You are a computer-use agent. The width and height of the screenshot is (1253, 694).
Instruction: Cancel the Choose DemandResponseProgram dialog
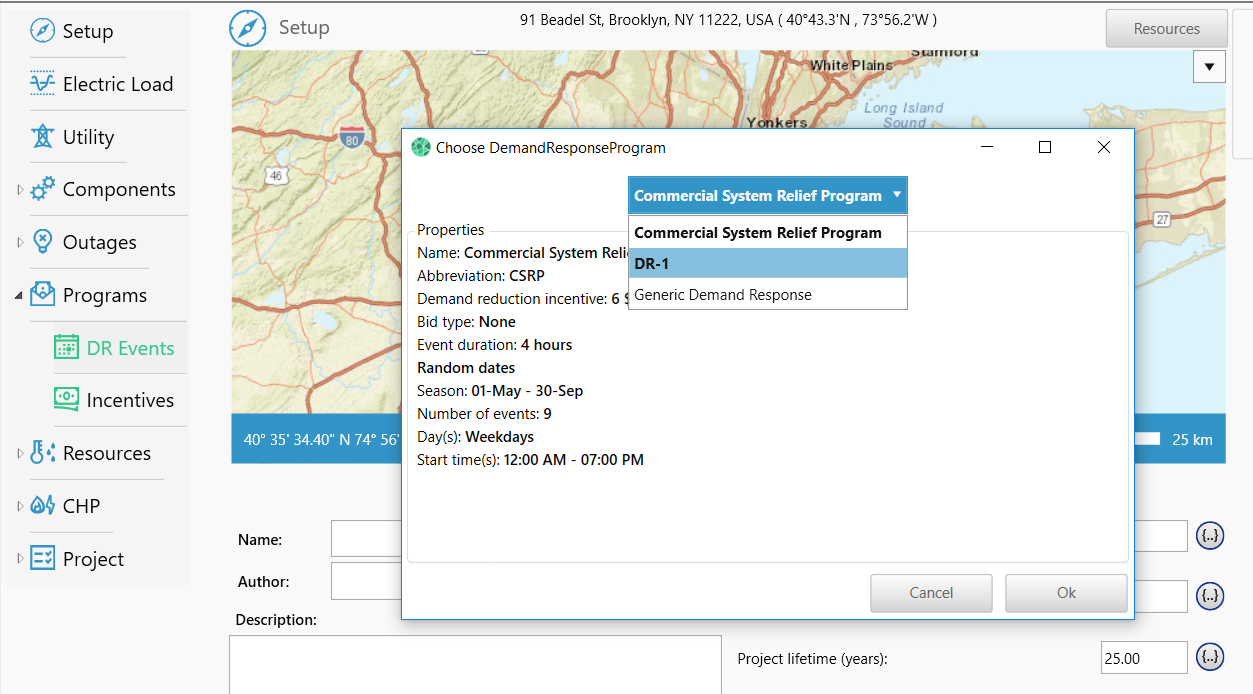930,593
